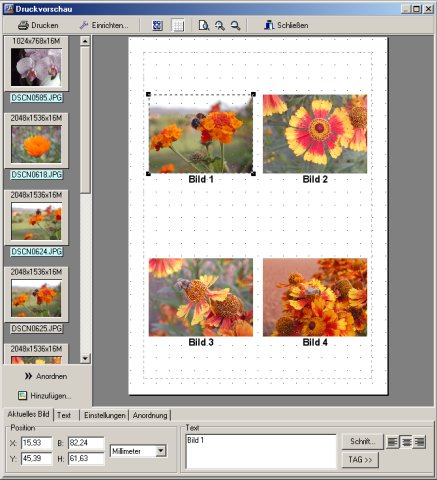Click the Hinzufügen add image icon
Image resolution: width=437 pixels, height=480 pixels.
point(22,395)
